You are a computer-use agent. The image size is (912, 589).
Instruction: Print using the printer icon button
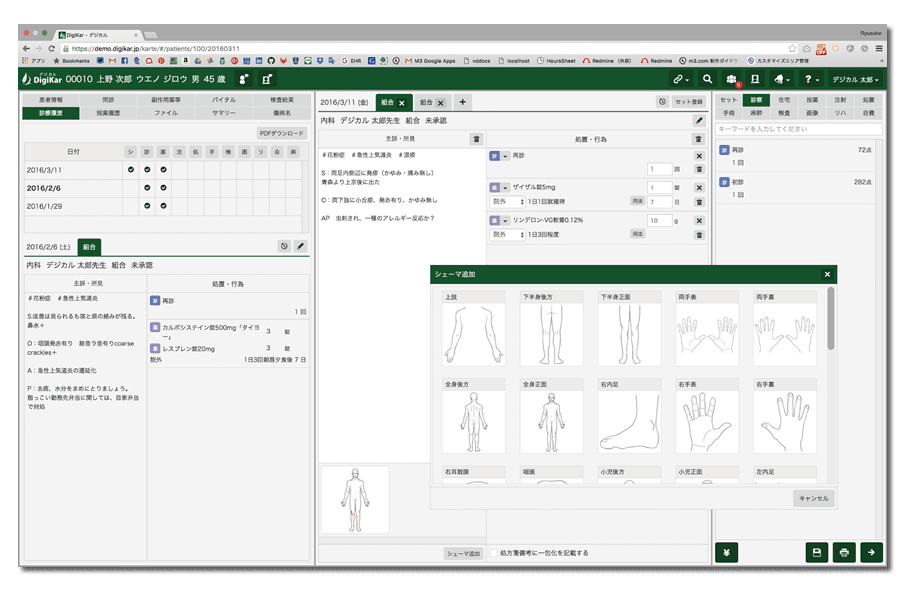point(844,552)
